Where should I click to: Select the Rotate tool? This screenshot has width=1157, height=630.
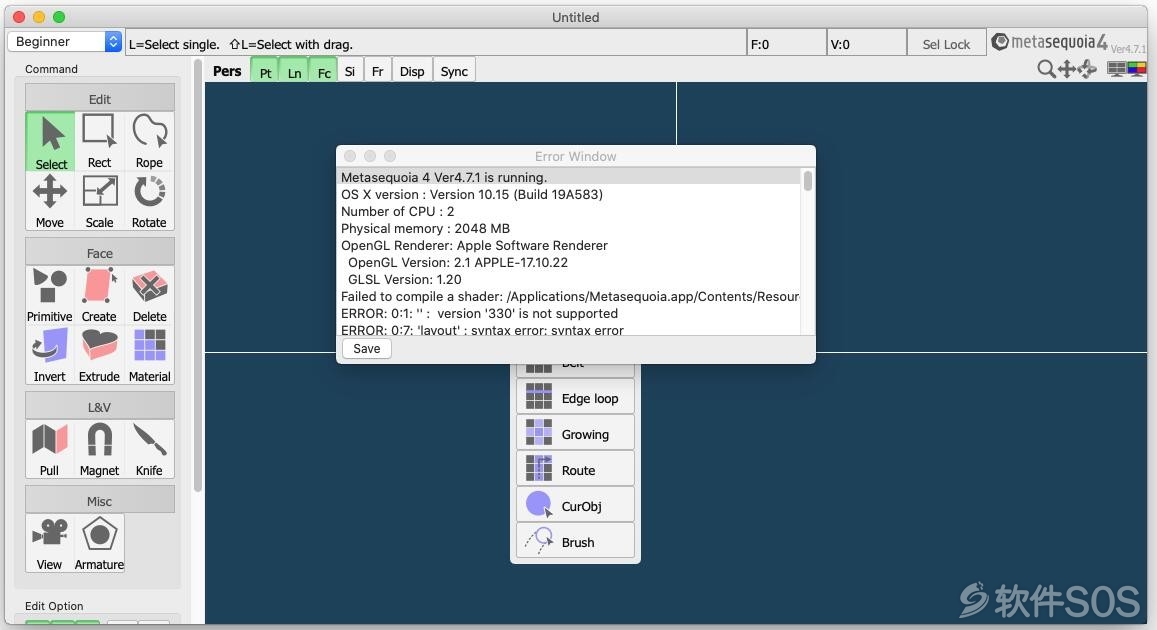click(x=149, y=201)
